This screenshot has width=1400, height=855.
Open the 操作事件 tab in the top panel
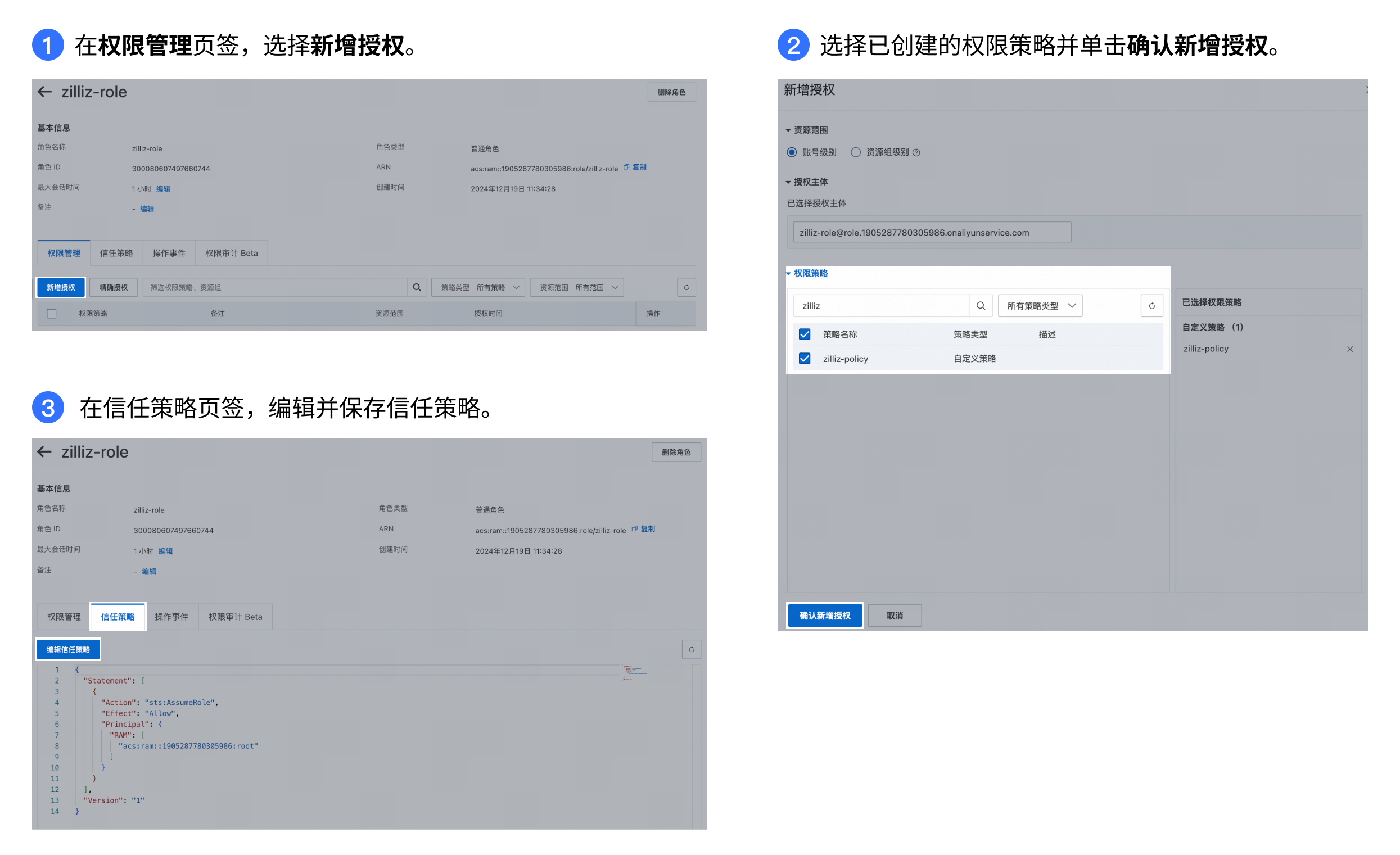coord(169,254)
